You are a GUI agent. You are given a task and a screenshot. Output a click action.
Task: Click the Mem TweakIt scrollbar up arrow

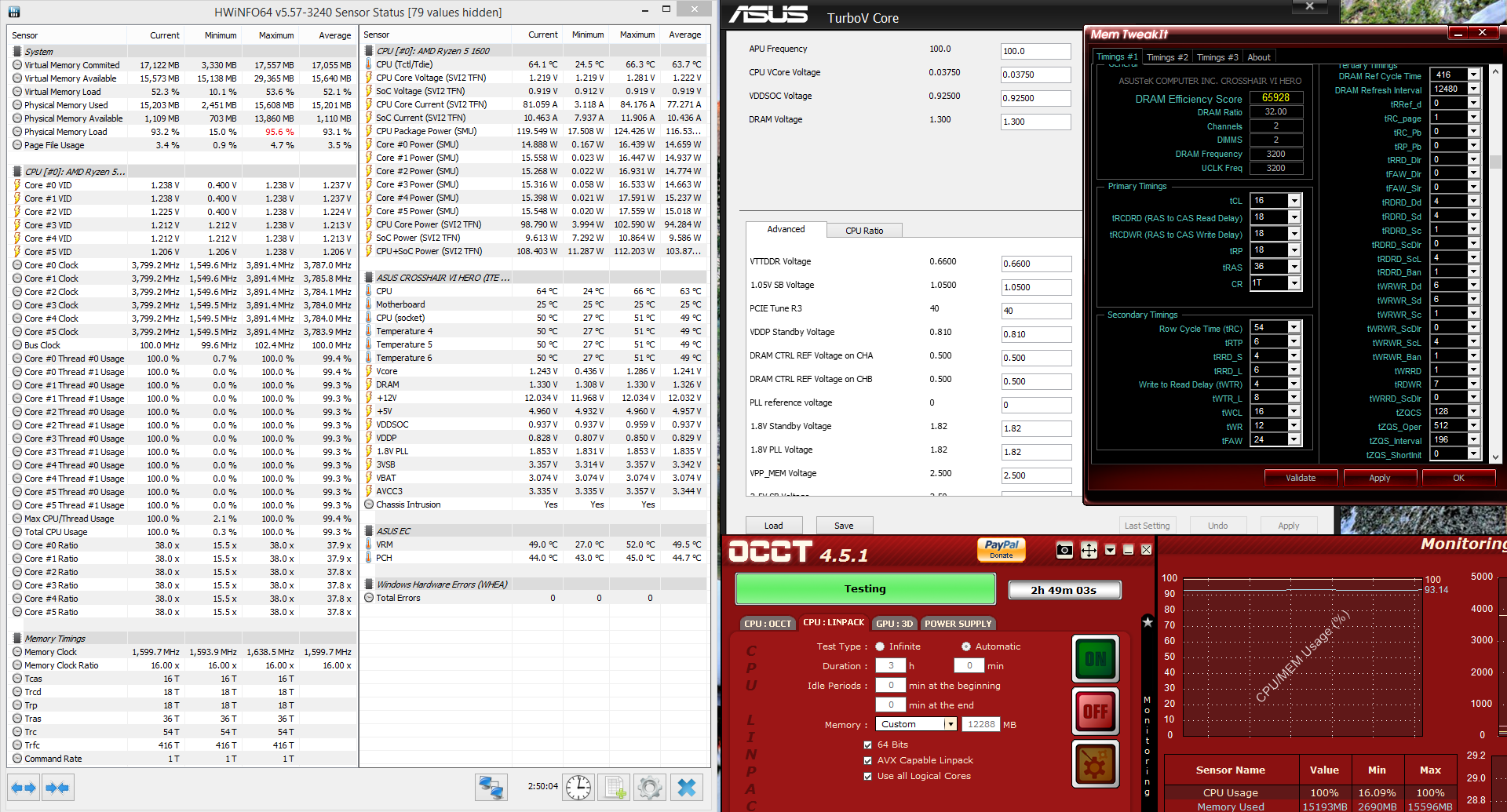point(1495,71)
